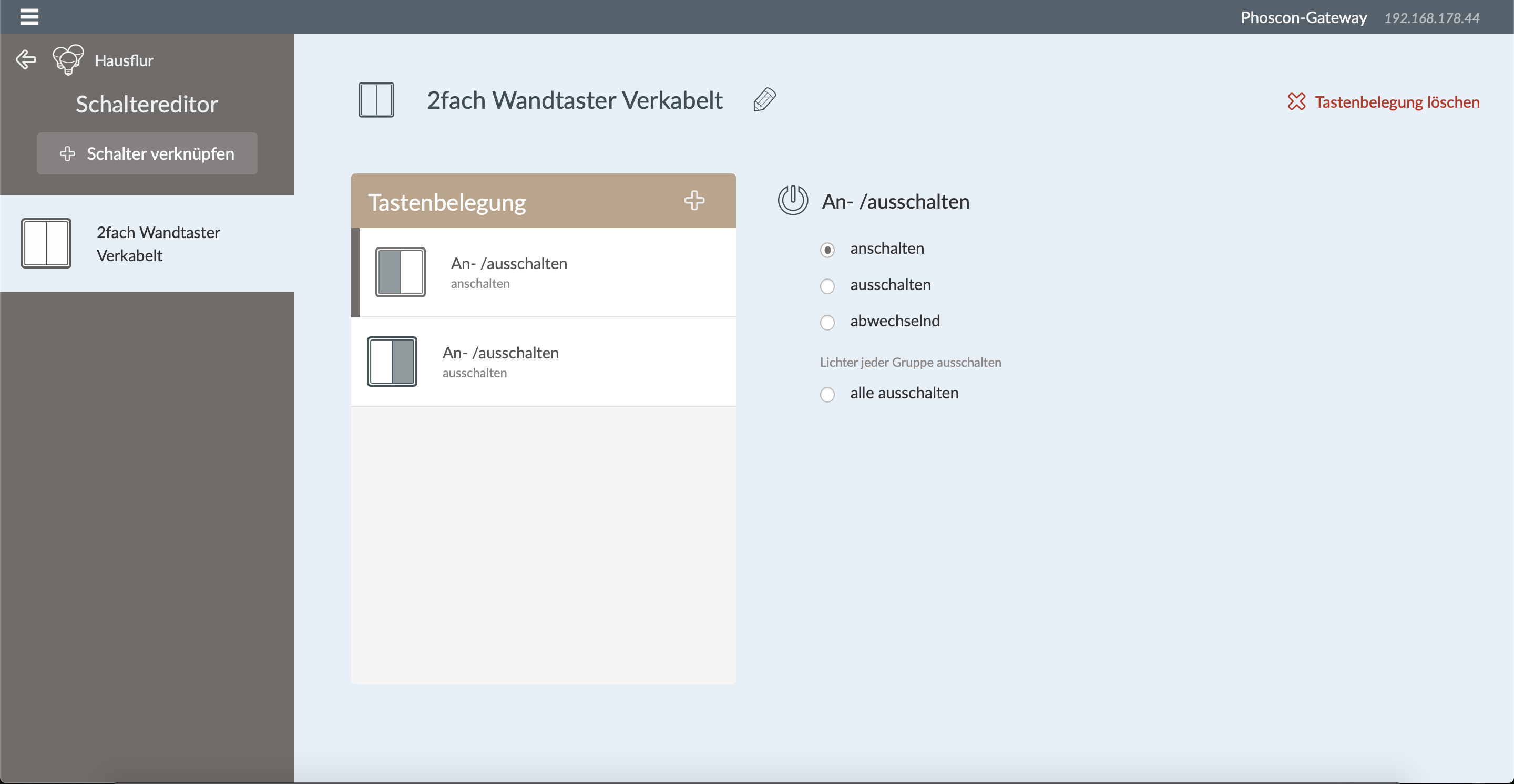The image size is (1514, 784).
Task: Click the back arrow icon
Action: click(26, 59)
